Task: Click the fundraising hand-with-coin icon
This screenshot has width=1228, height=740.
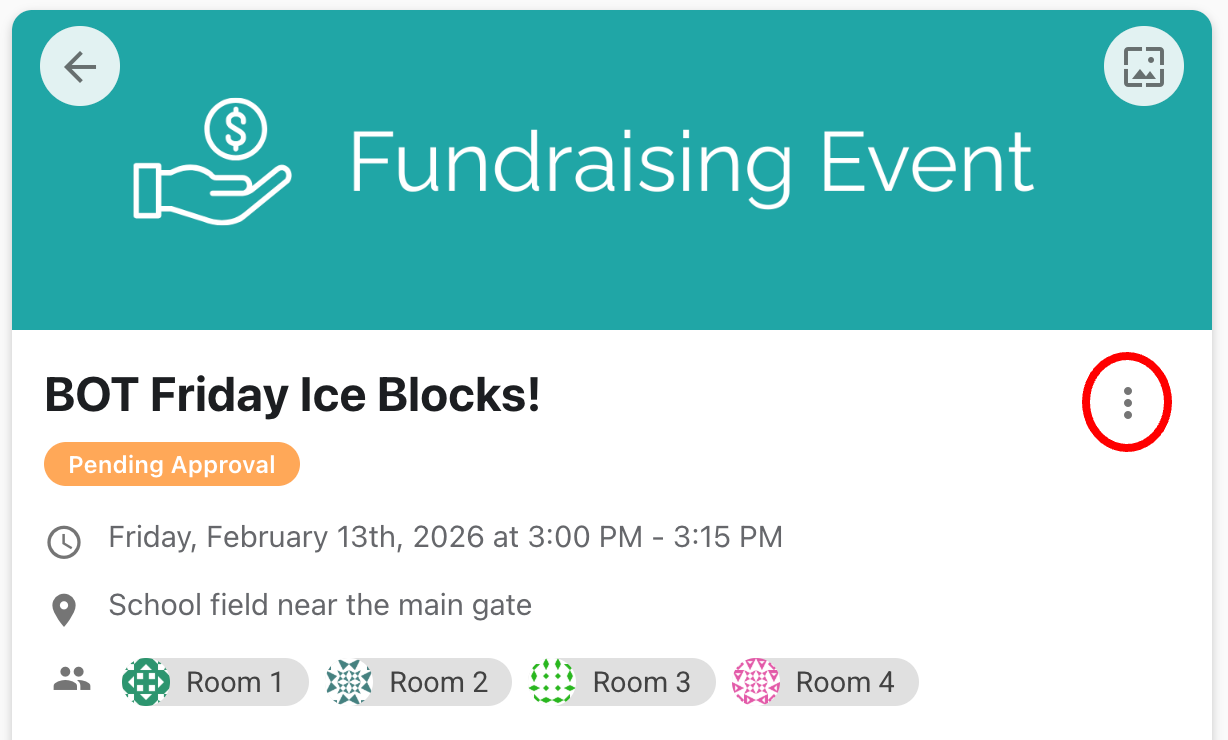Action: pyautogui.click(x=212, y=163)
